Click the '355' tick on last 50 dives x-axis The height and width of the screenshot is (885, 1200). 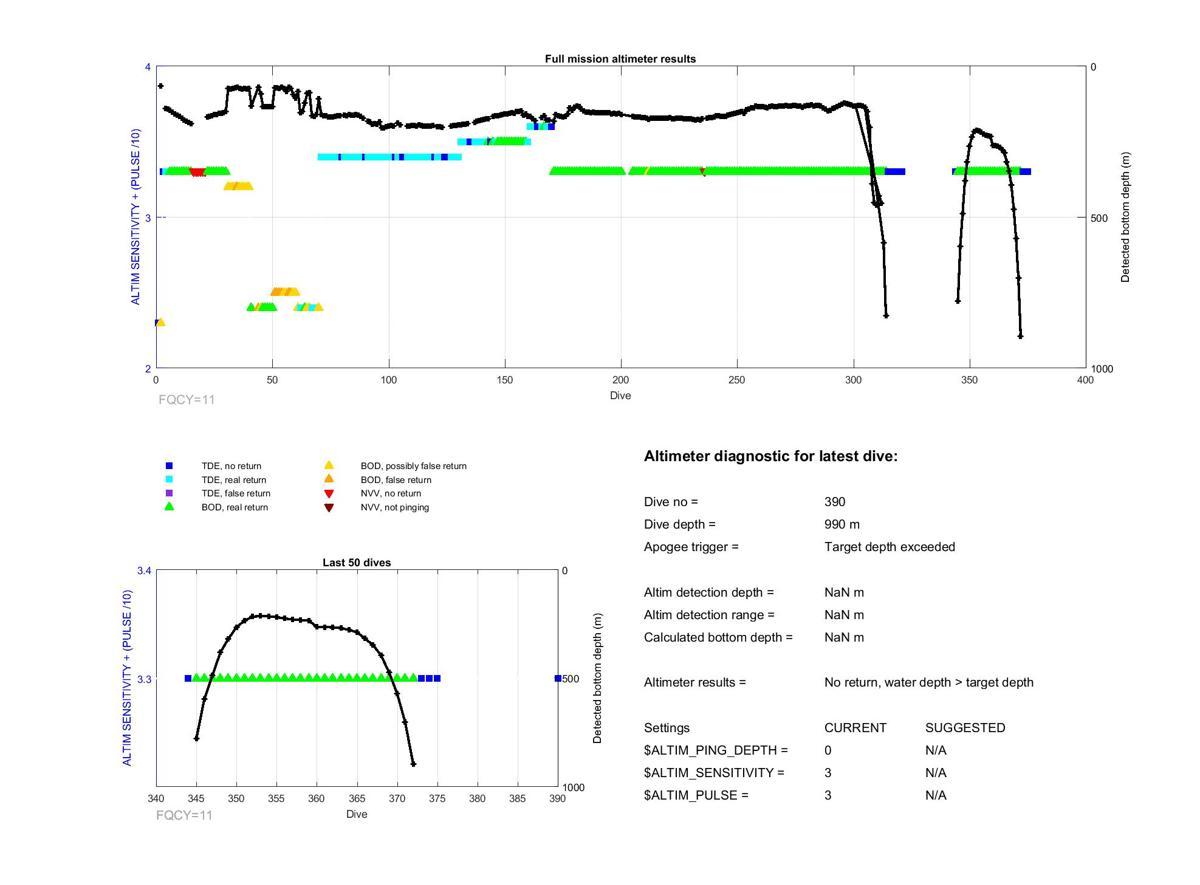point(276,799)
